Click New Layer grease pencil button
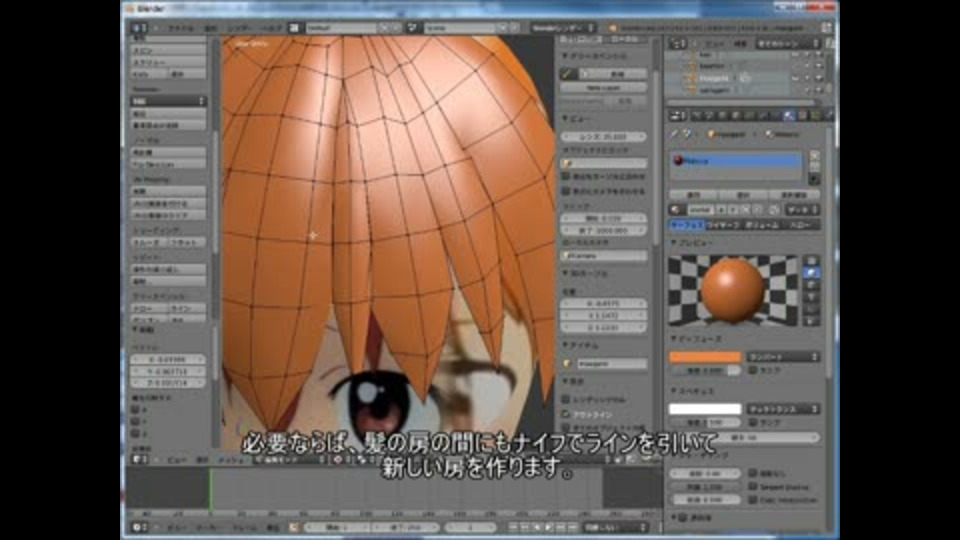 [x=604, y=88]
